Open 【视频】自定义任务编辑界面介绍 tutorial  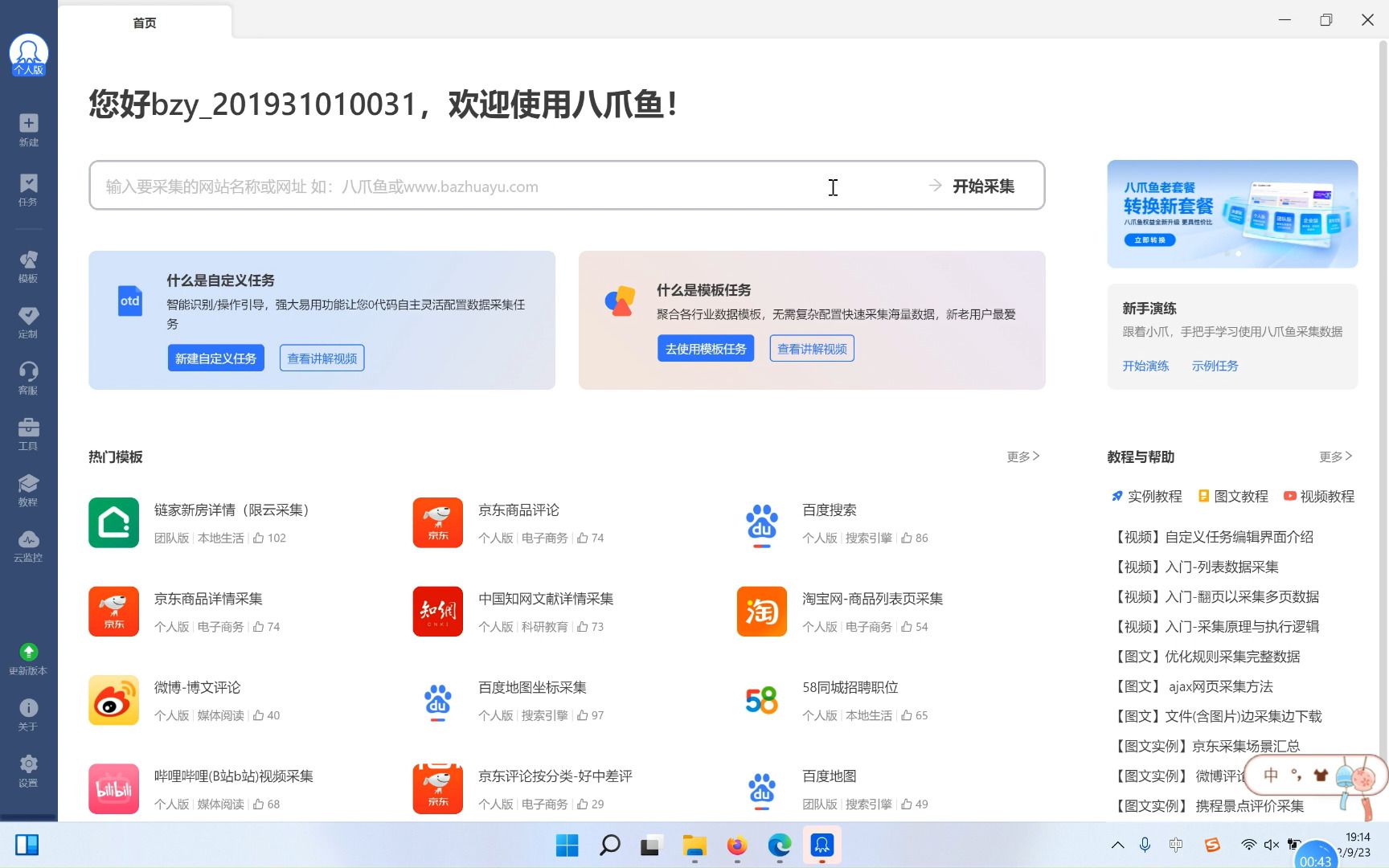(1213, 537)
